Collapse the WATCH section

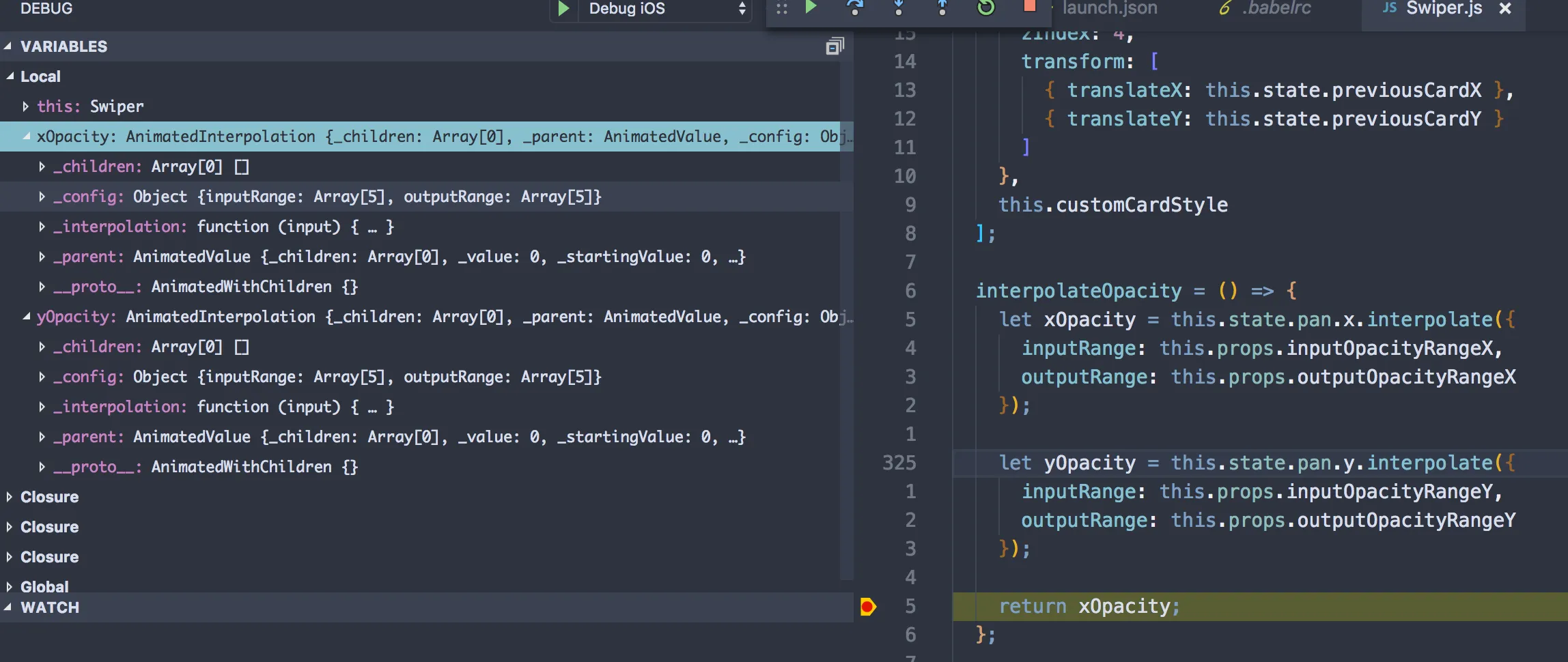pyautogui.click(x=8, y=607)
